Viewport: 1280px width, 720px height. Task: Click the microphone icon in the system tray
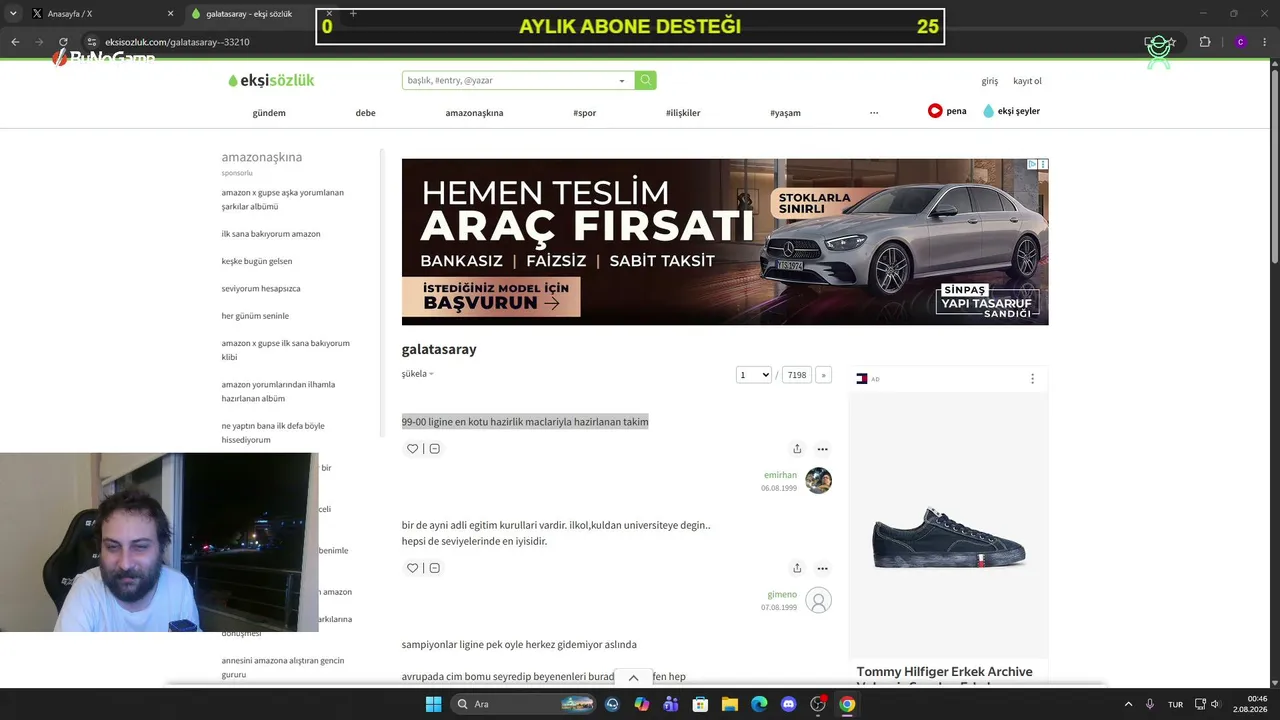(x=1150, y=704)
